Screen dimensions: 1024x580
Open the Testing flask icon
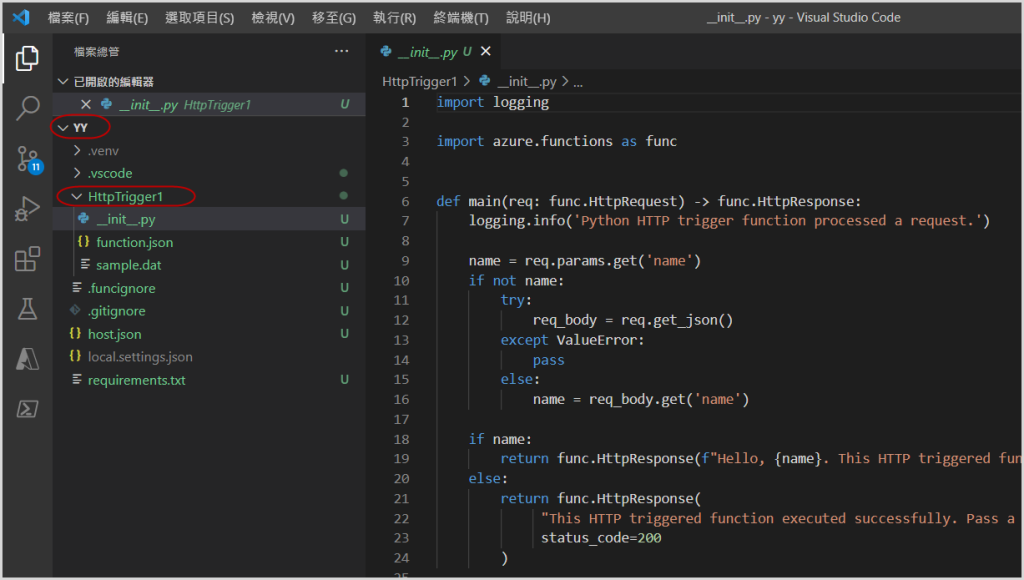27,309
